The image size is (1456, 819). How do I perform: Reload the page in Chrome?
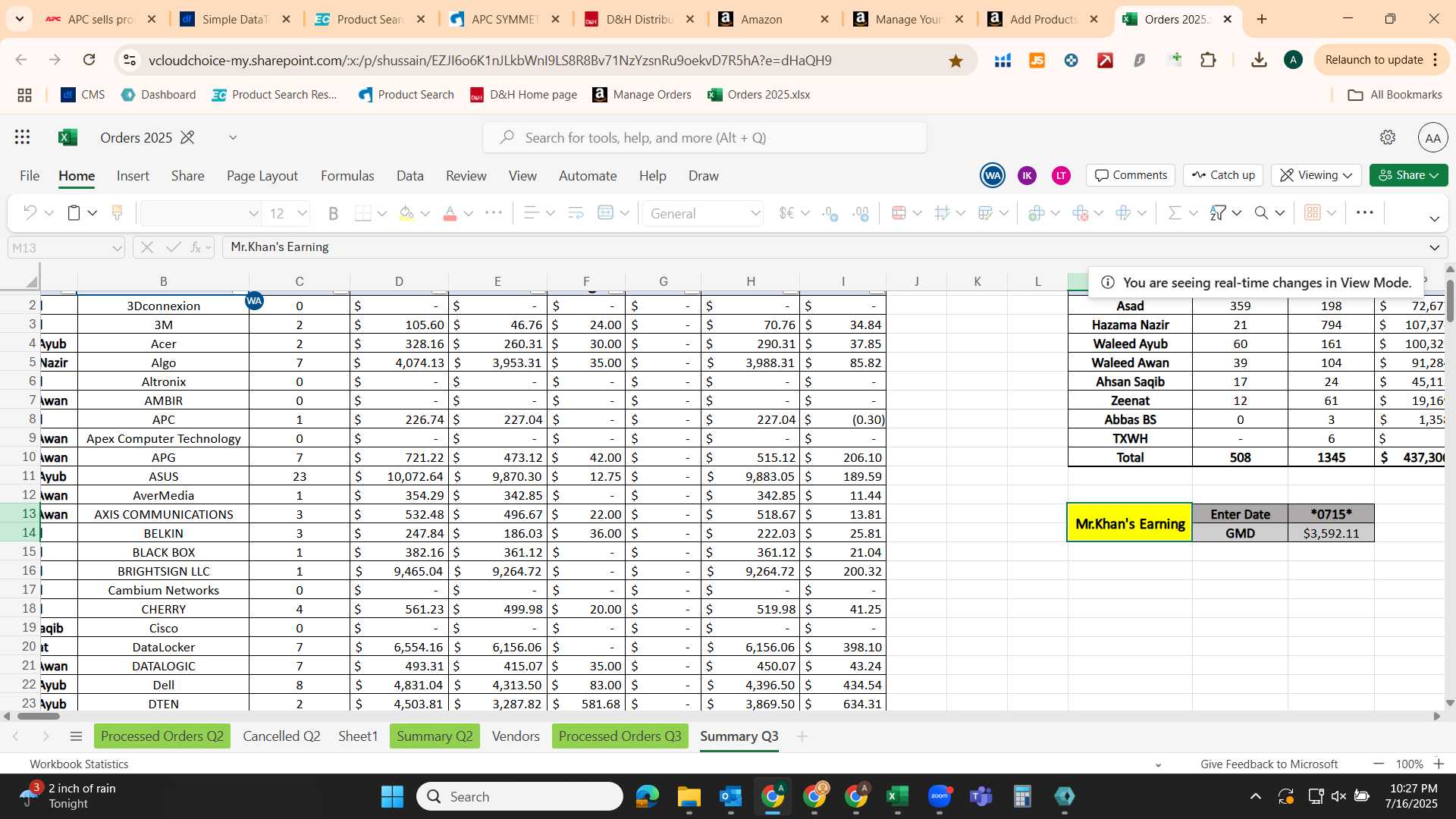[x=89, y=60]
